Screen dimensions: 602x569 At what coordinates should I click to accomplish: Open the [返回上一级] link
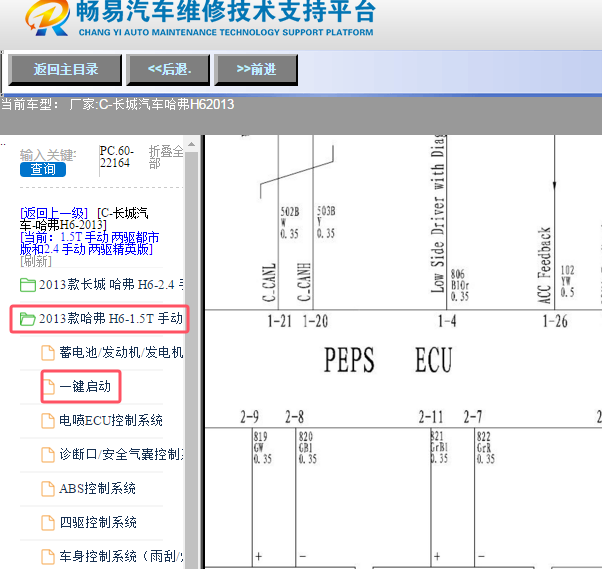pos(54,213)
